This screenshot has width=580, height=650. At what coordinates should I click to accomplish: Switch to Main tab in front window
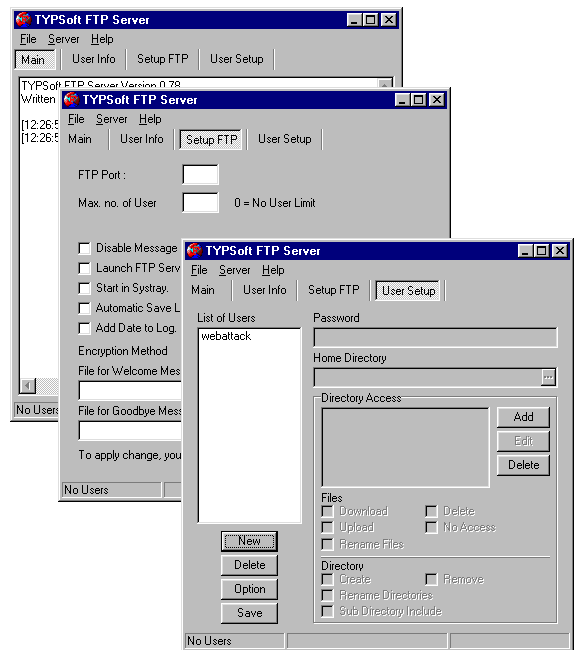203,290
